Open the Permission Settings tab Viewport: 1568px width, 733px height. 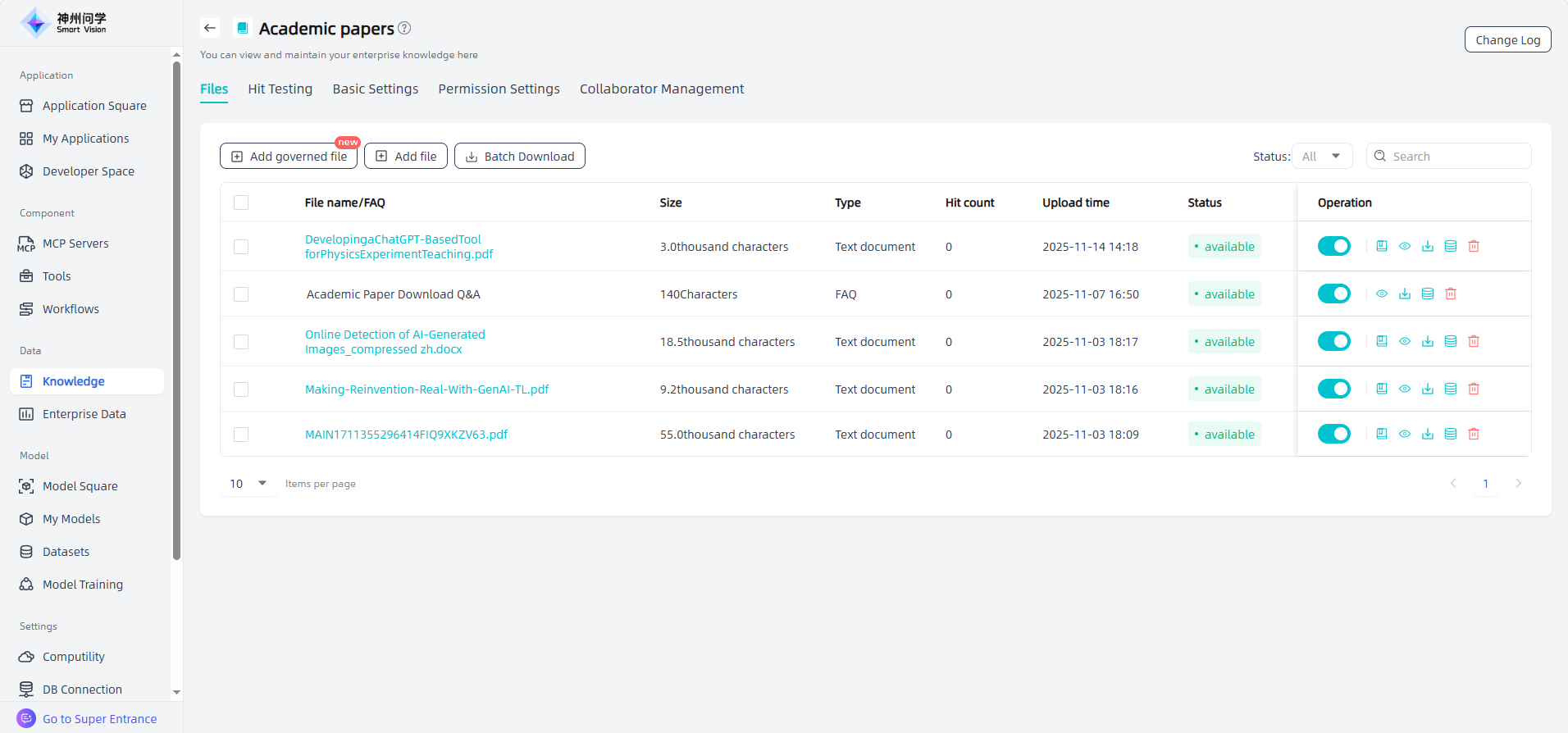point(499,89)
